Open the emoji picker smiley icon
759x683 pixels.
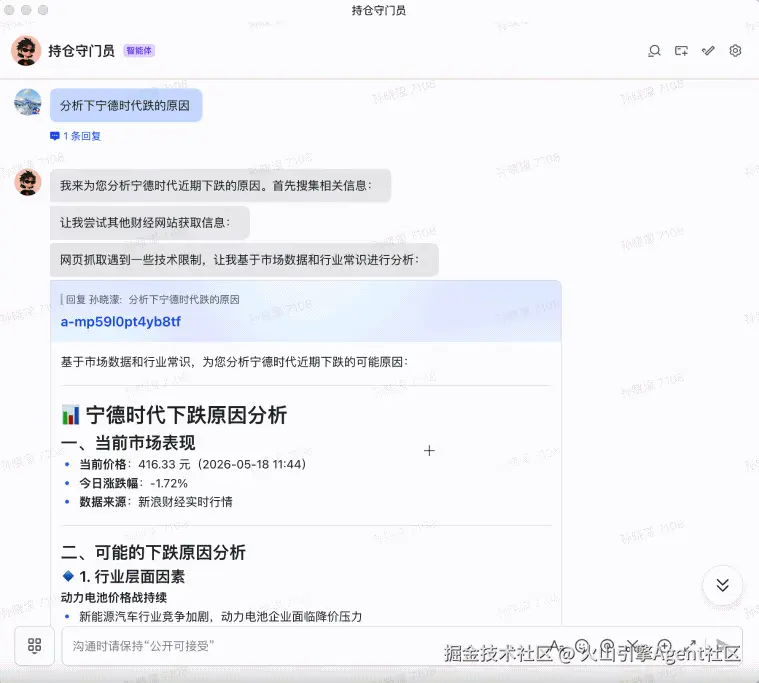pos(582,646)
